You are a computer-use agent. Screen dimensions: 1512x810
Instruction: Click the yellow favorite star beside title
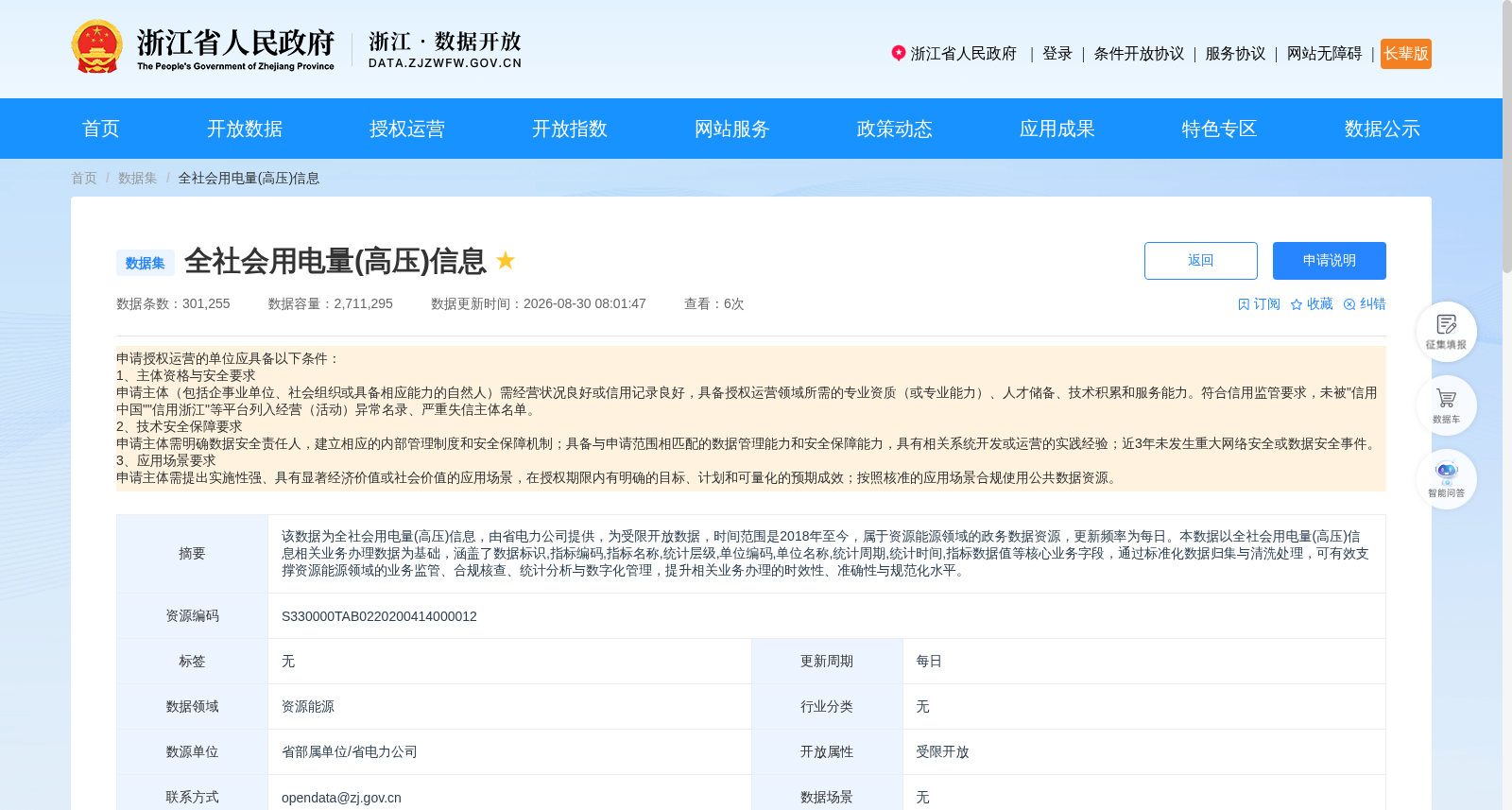[506, 260]
